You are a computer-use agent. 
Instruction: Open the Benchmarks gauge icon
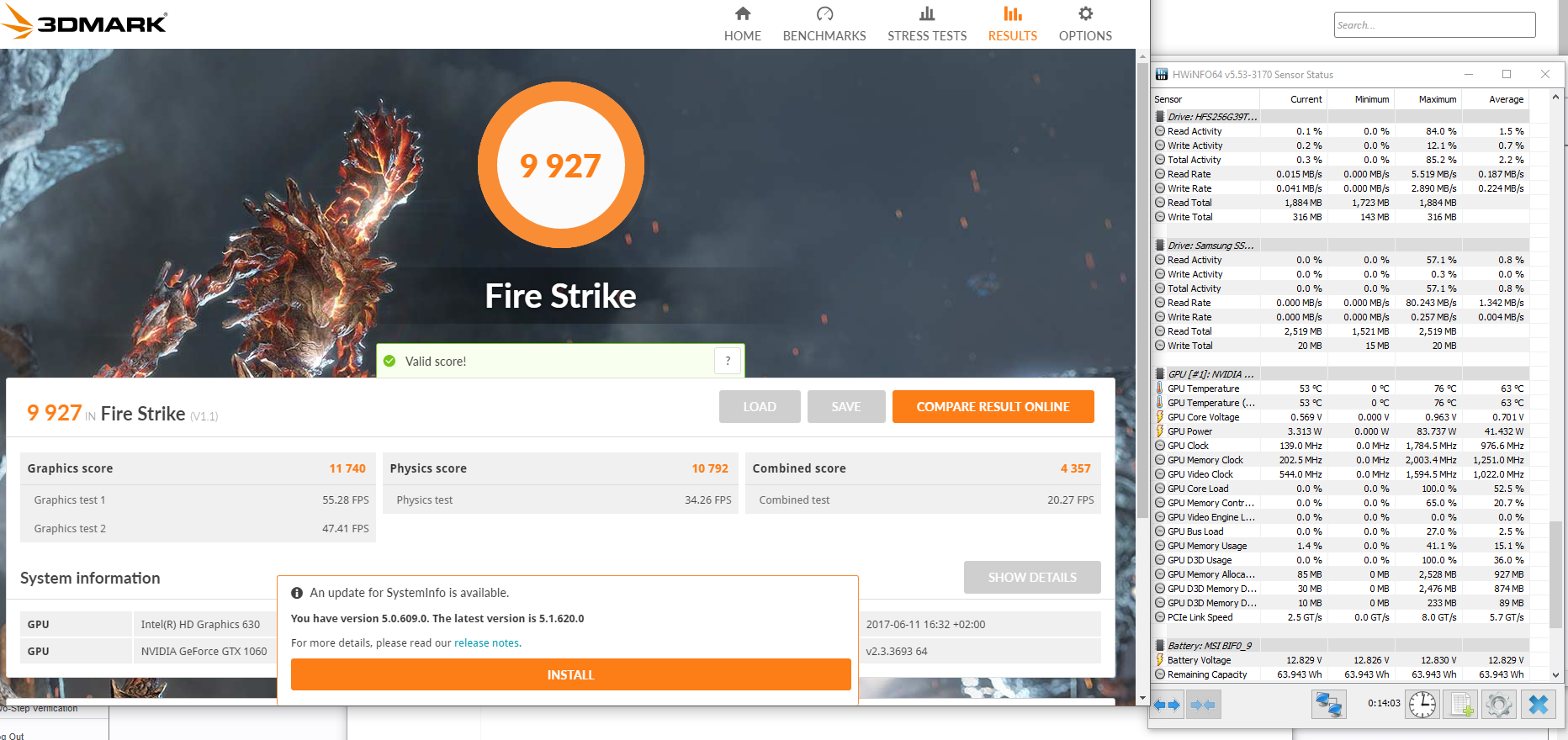[824, 13]
